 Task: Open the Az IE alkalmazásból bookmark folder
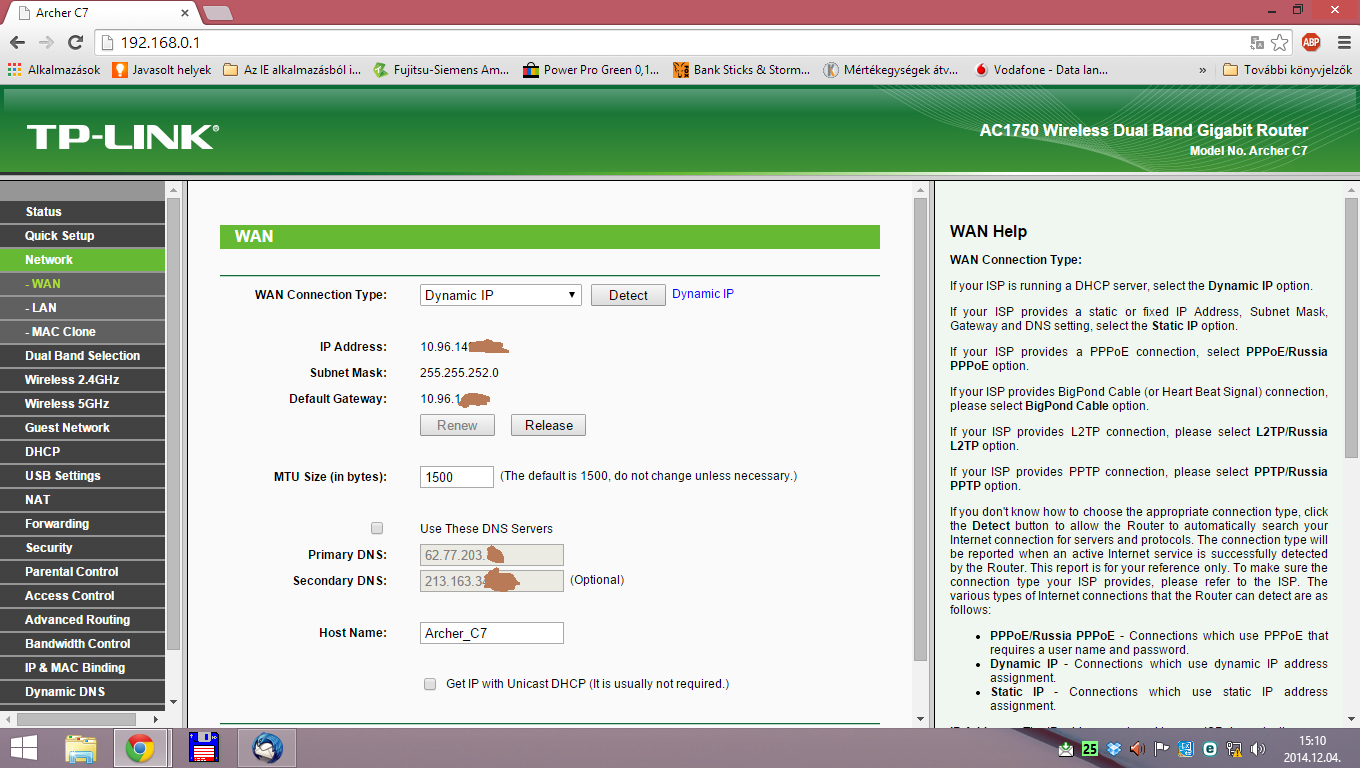pos(292,70)
